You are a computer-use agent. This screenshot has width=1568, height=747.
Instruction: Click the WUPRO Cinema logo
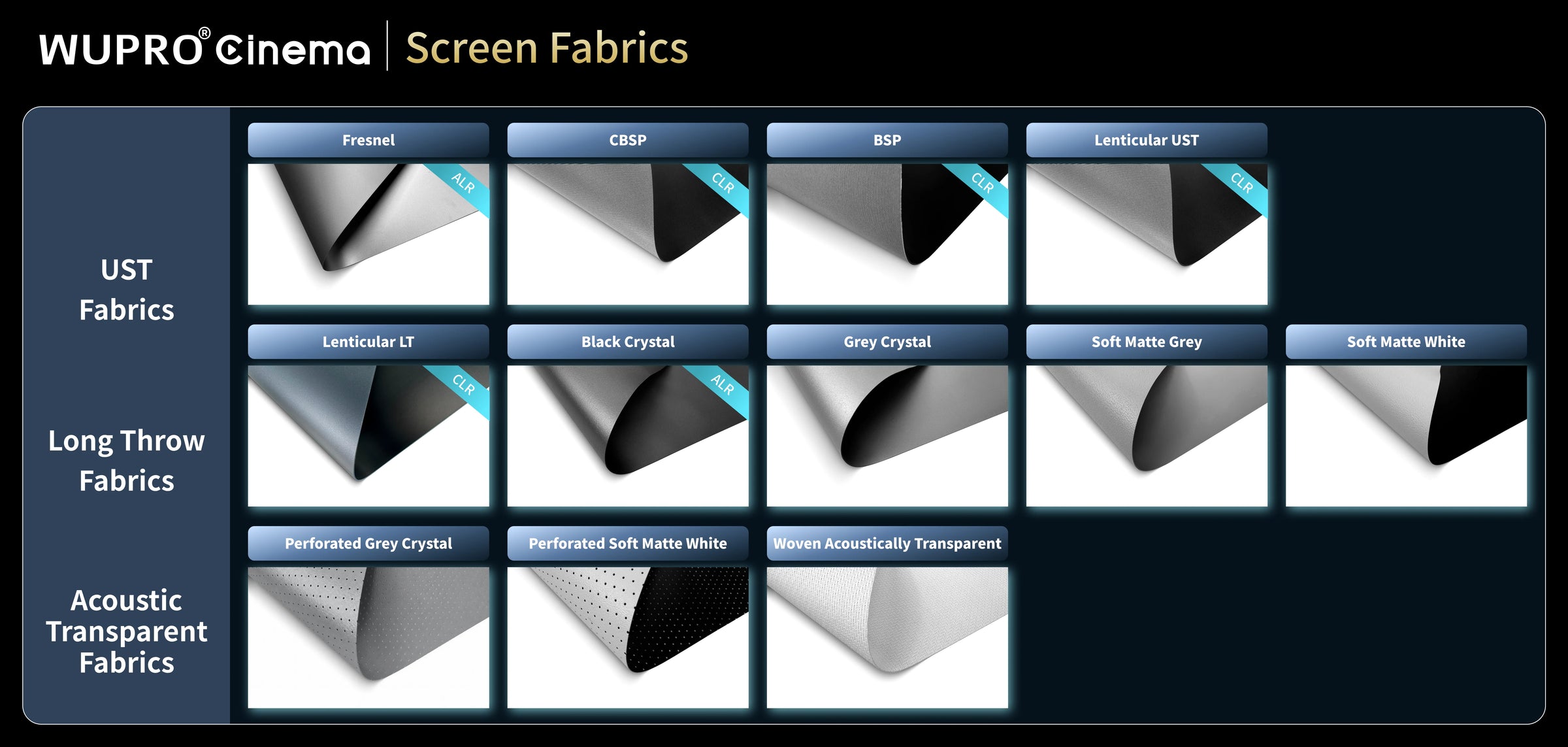click(x=204, y=48)
